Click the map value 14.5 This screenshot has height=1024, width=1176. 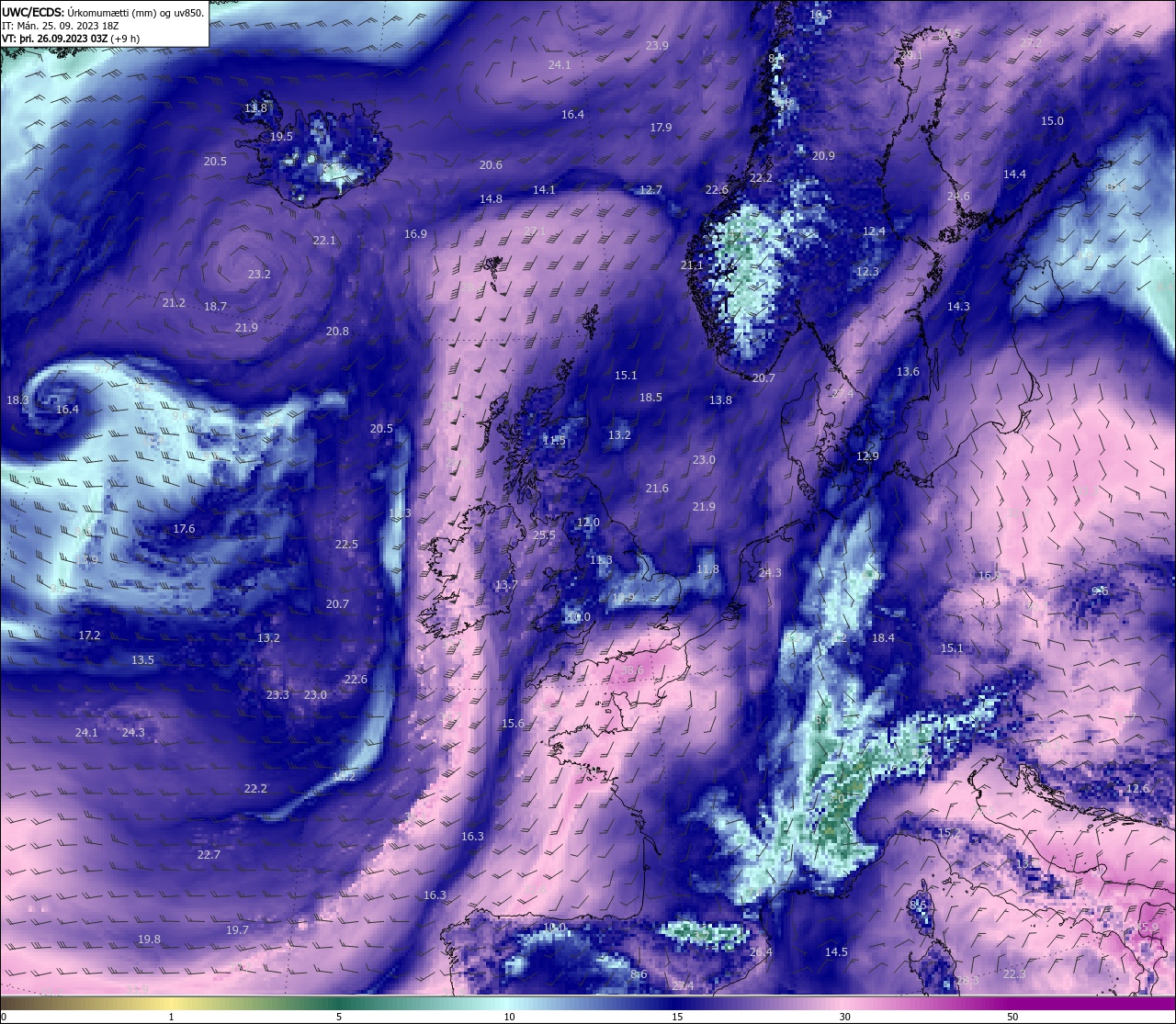click(836, 952)
